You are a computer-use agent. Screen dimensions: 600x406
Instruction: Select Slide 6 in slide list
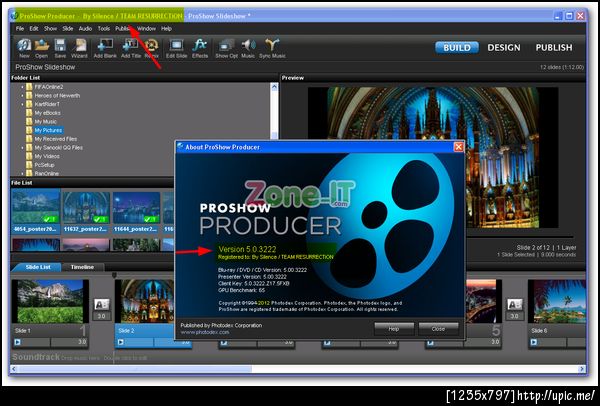tap(557, 314)
